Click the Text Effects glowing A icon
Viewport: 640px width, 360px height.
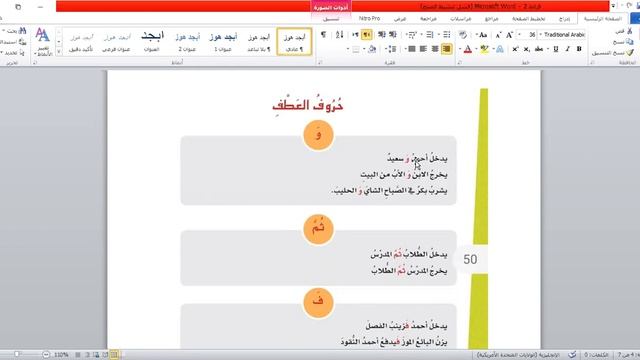500,49
